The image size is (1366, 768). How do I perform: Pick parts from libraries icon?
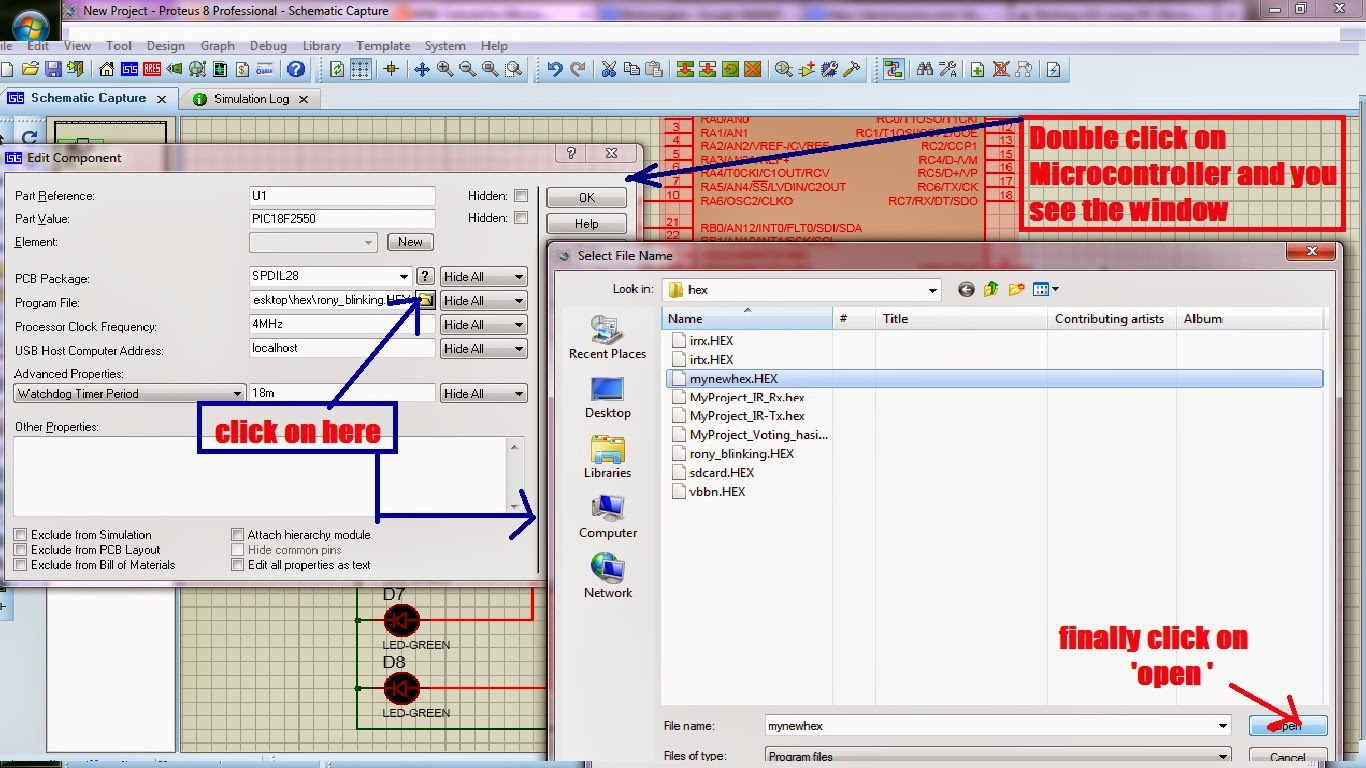tap(784, 69)
